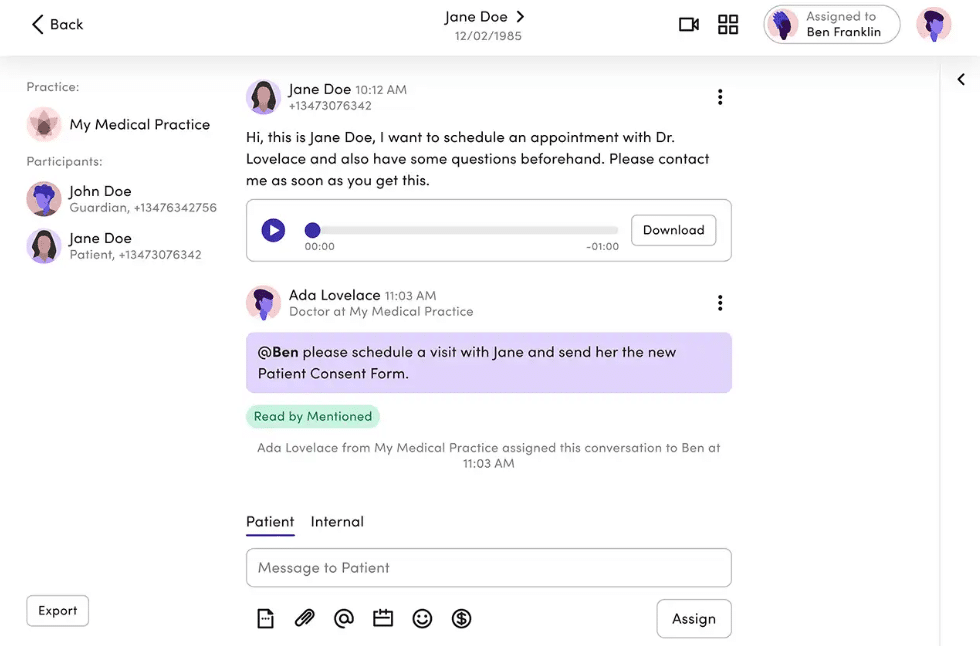Viewport: 980px width, 646px height.
Task: Start a video call from the header
Action: tap(688, 24)
